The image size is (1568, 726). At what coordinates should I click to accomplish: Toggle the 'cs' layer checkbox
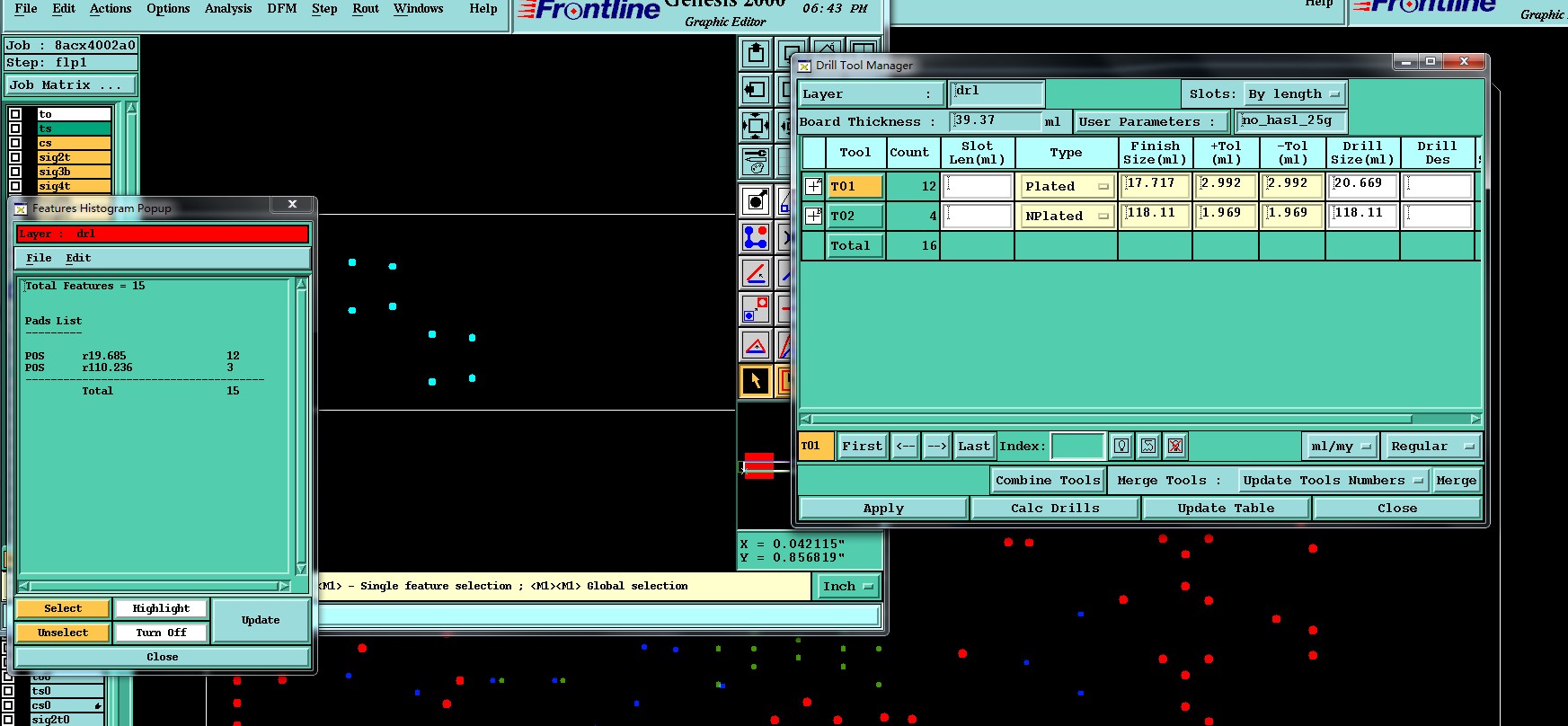pos(15,143)
